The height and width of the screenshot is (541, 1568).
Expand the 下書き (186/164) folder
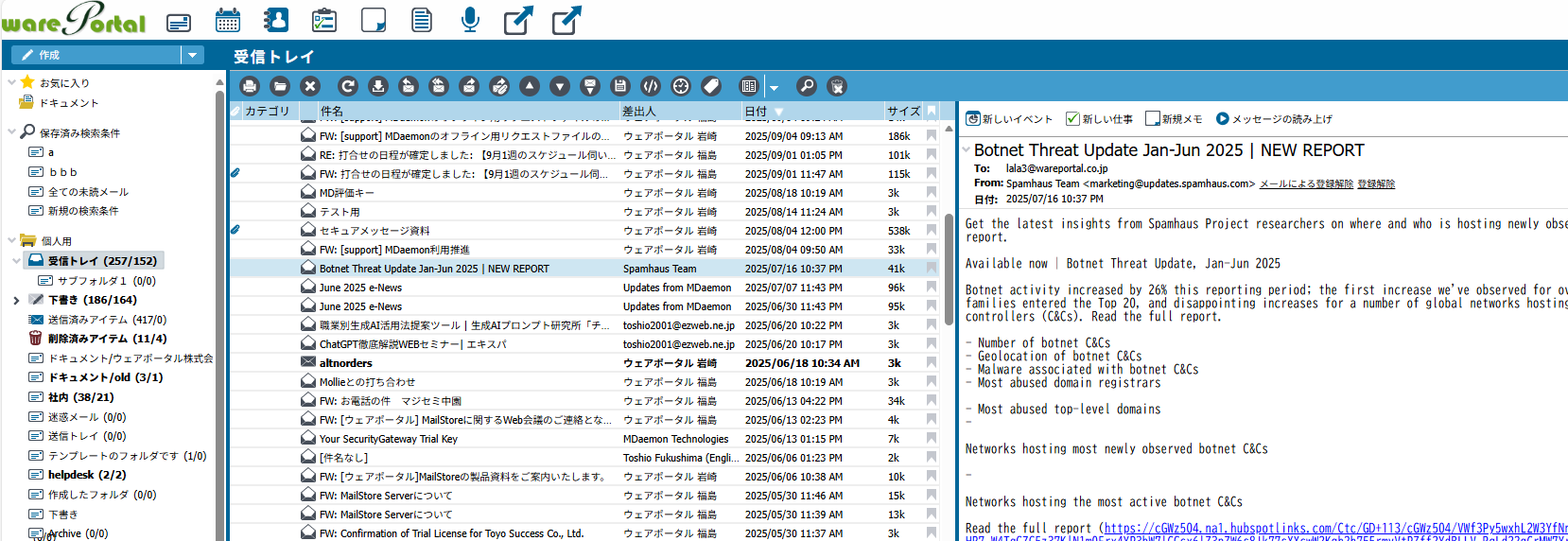[16, 300]
